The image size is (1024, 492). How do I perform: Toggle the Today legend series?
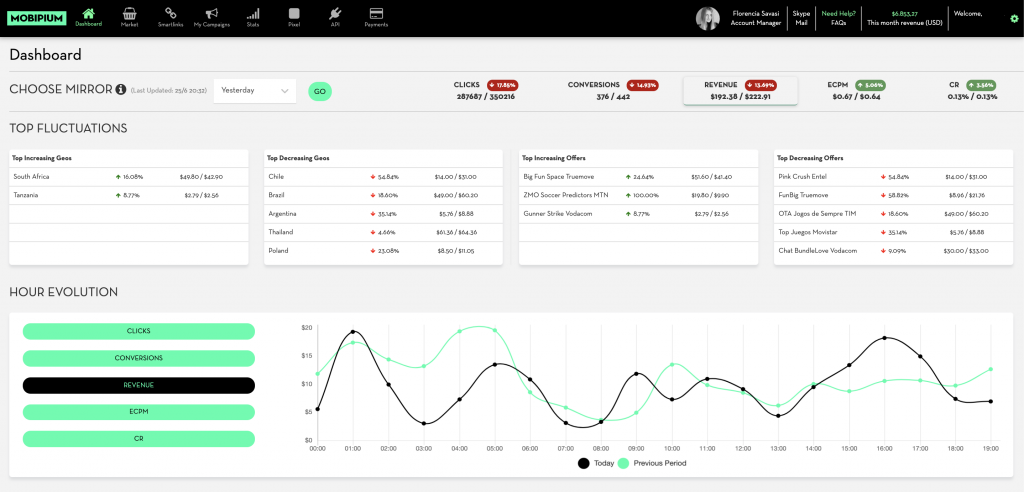[596, 463]
